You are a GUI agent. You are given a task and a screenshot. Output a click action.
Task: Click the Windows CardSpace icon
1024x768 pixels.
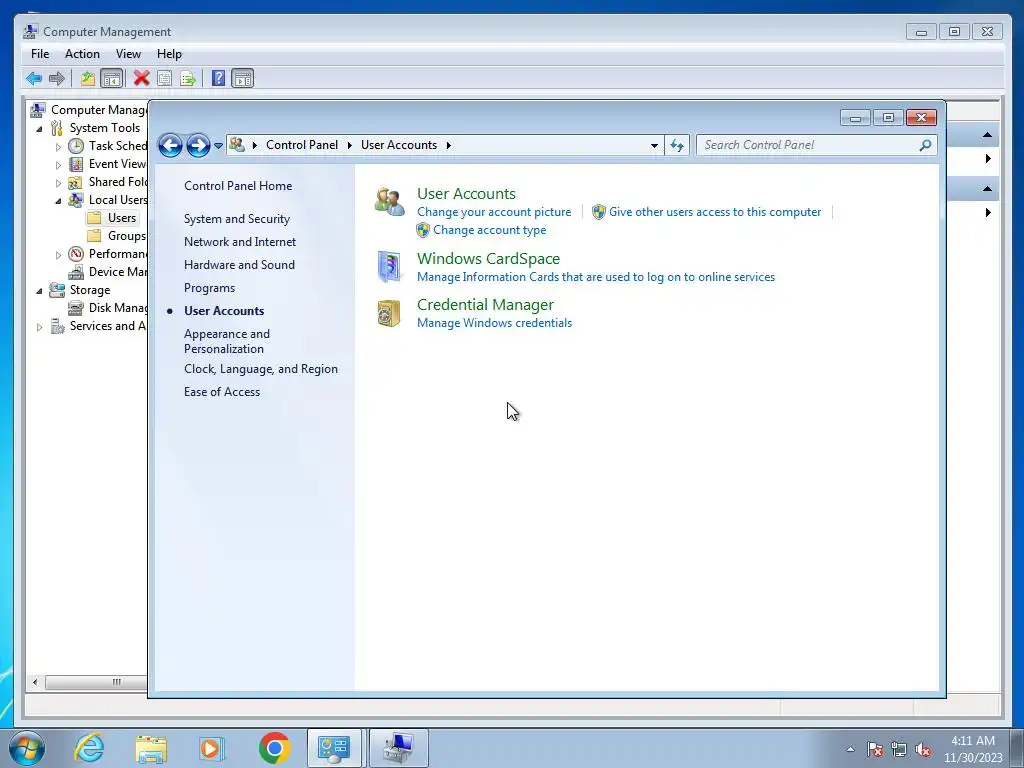pyautogui.click(x=389, y=266)
